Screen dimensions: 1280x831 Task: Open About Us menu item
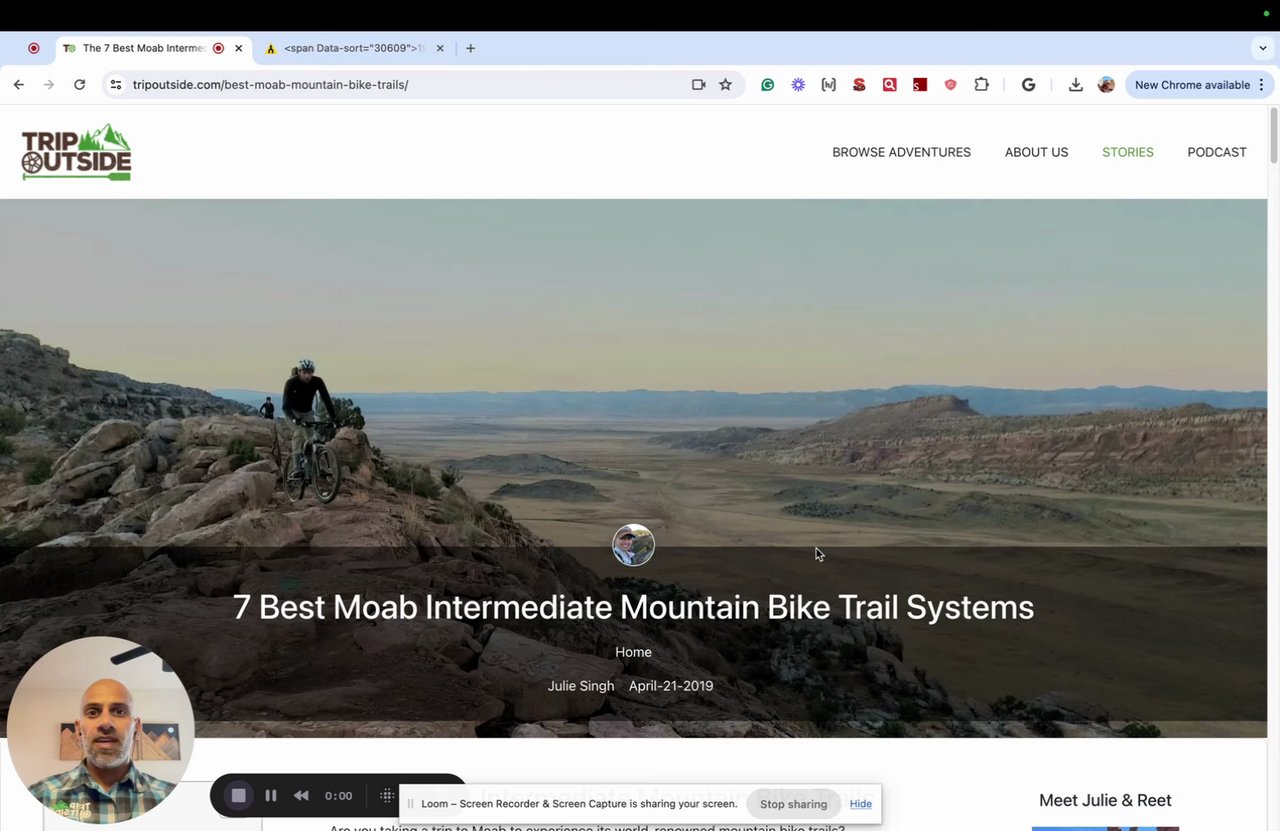[x=1036, y=152]
